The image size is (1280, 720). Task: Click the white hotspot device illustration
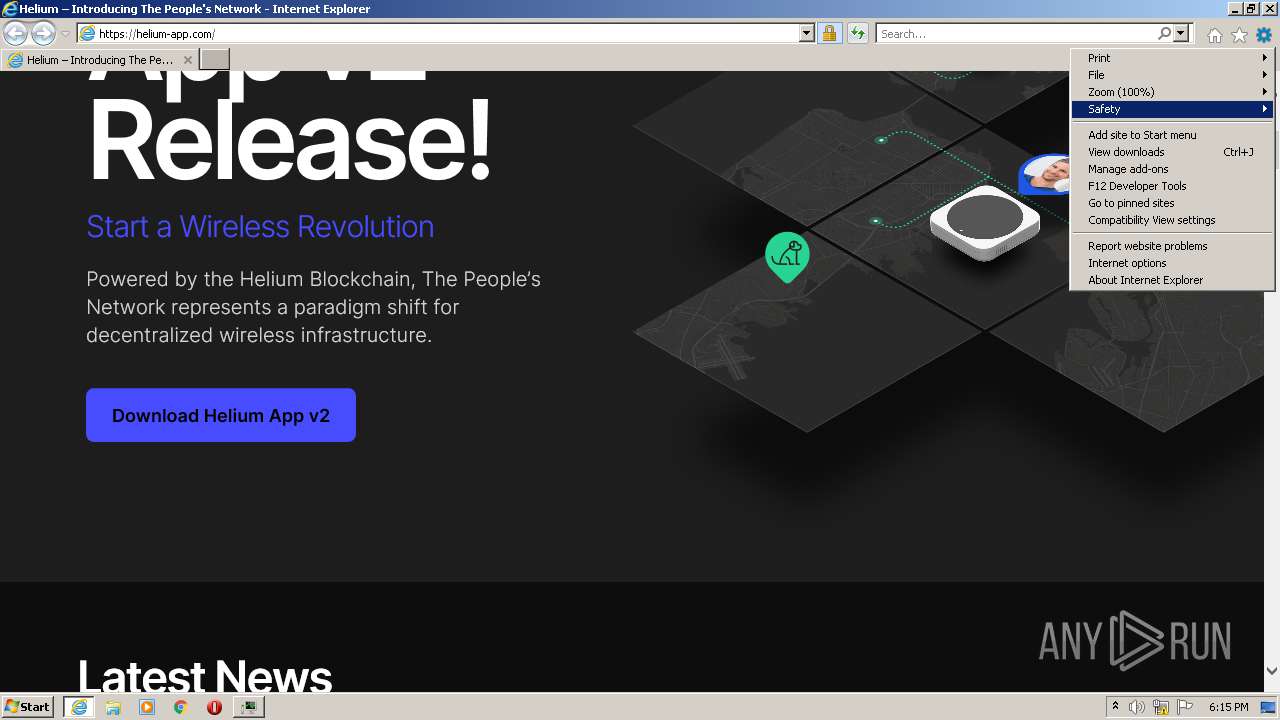click(x=985, y=222)
